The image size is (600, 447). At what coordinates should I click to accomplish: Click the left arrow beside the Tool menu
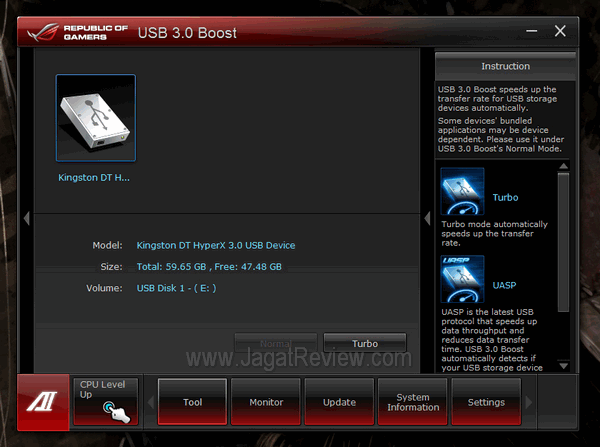point(151,402)
